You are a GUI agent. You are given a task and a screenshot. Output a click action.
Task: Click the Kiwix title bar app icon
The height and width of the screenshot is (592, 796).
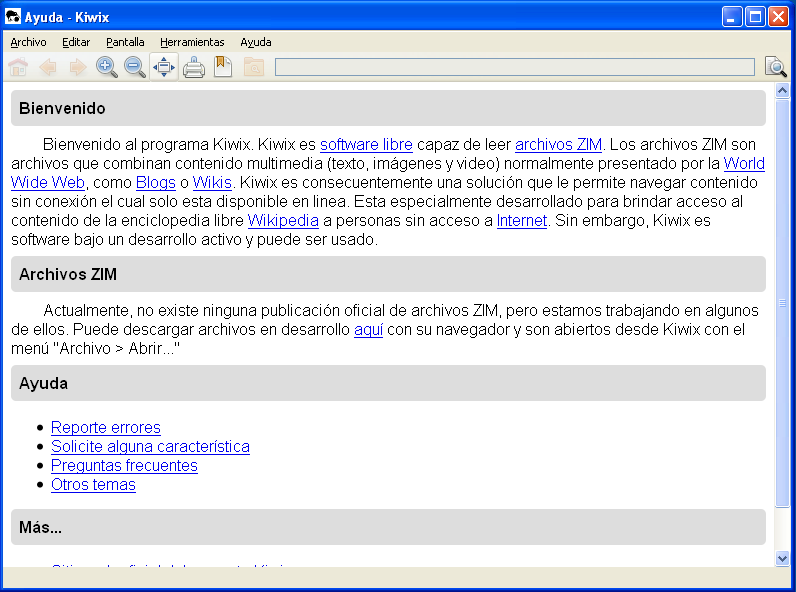tap(13, 17)
